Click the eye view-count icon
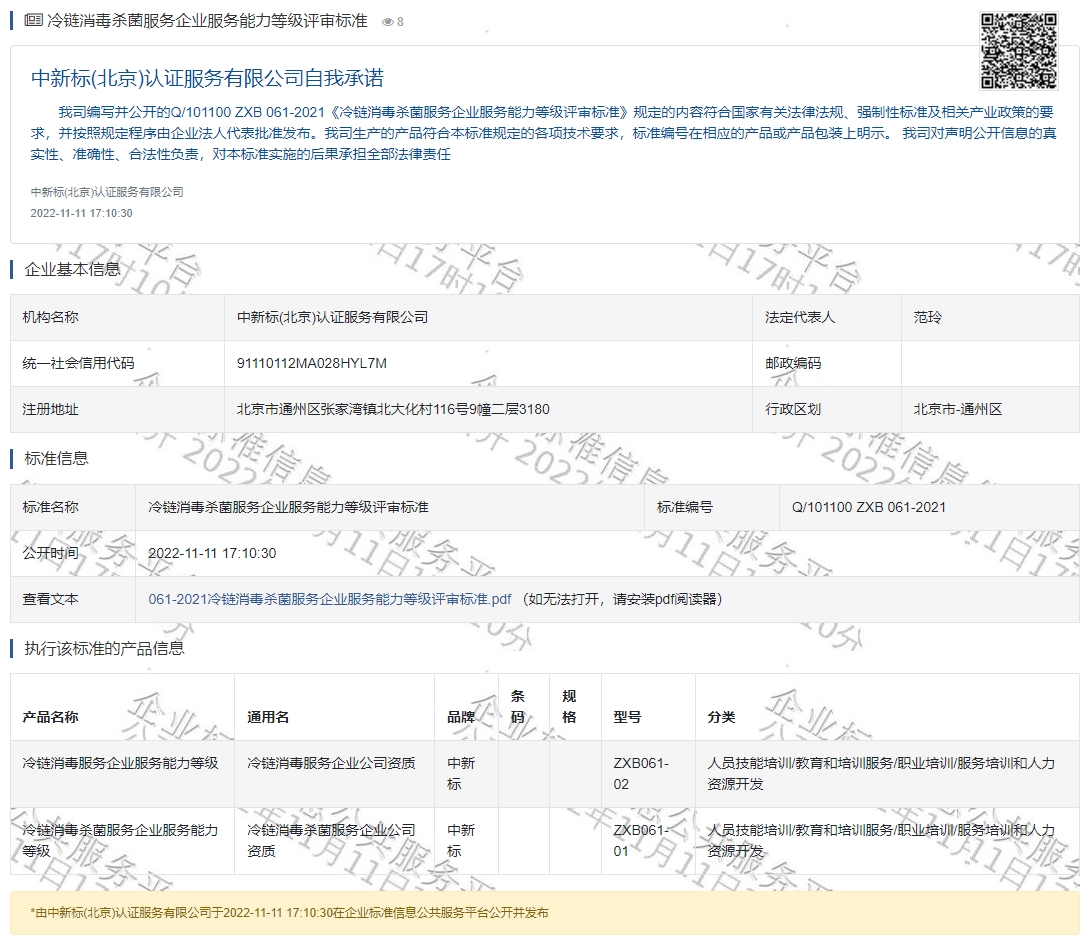 coord(388,22)
